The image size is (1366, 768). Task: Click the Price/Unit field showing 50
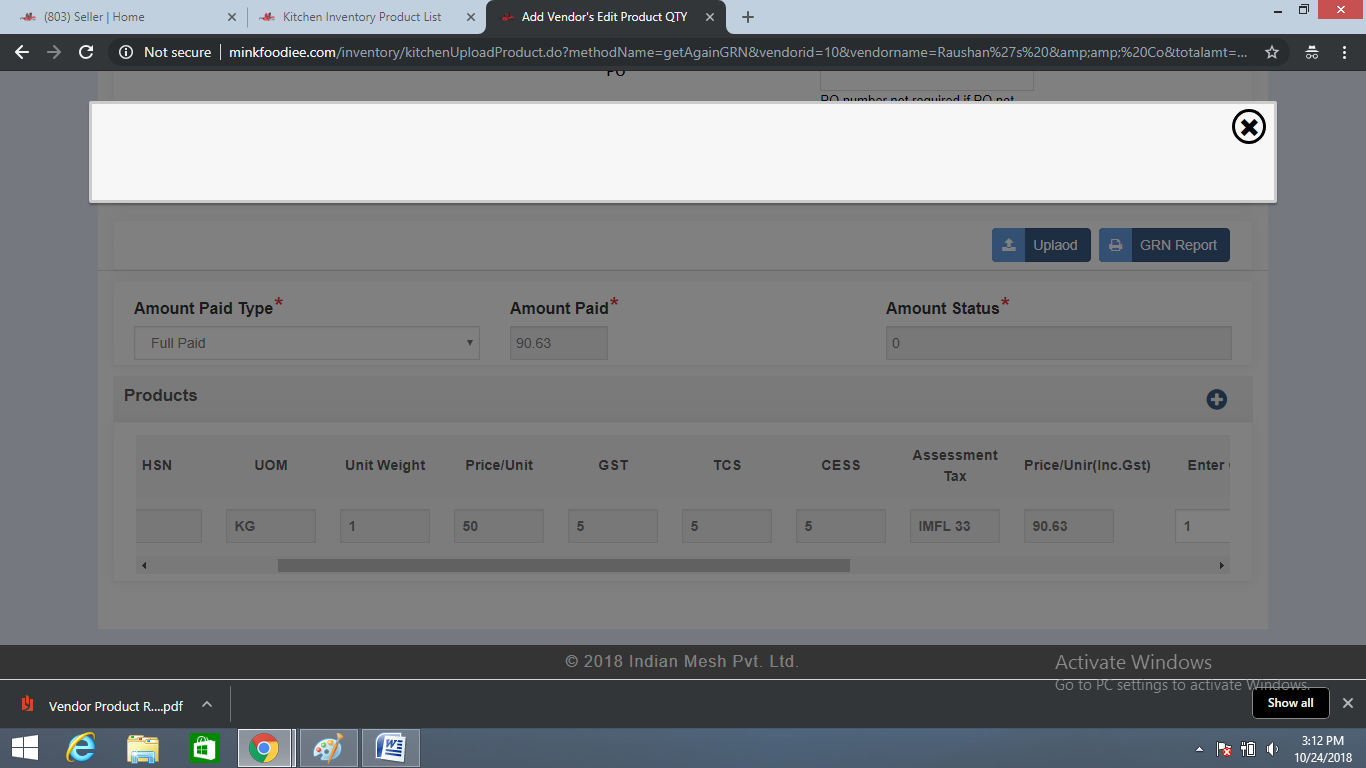499,526
